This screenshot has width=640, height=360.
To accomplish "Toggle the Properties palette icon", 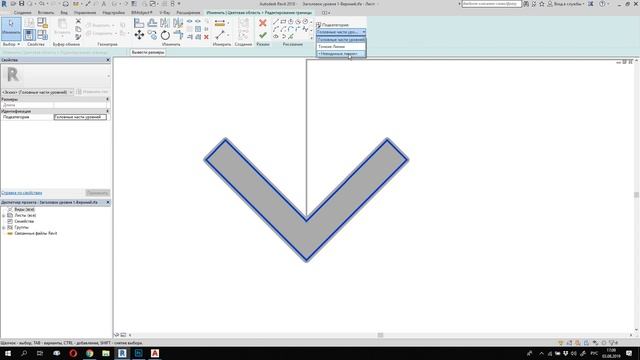I will pyautogui.click(x=29, y=35).
